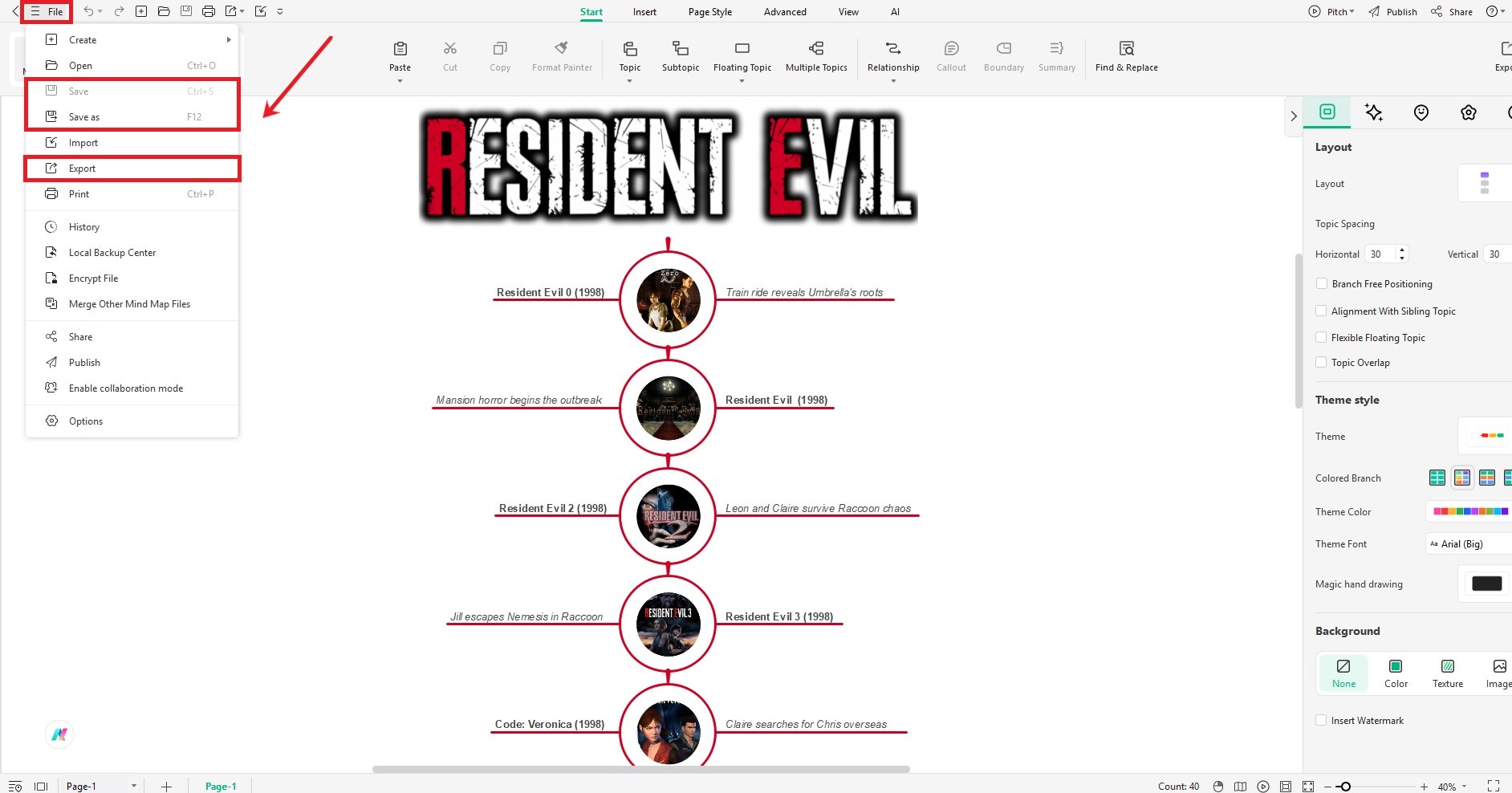Select None background option
1512x793 pixels.
[x=1343, y=673]
